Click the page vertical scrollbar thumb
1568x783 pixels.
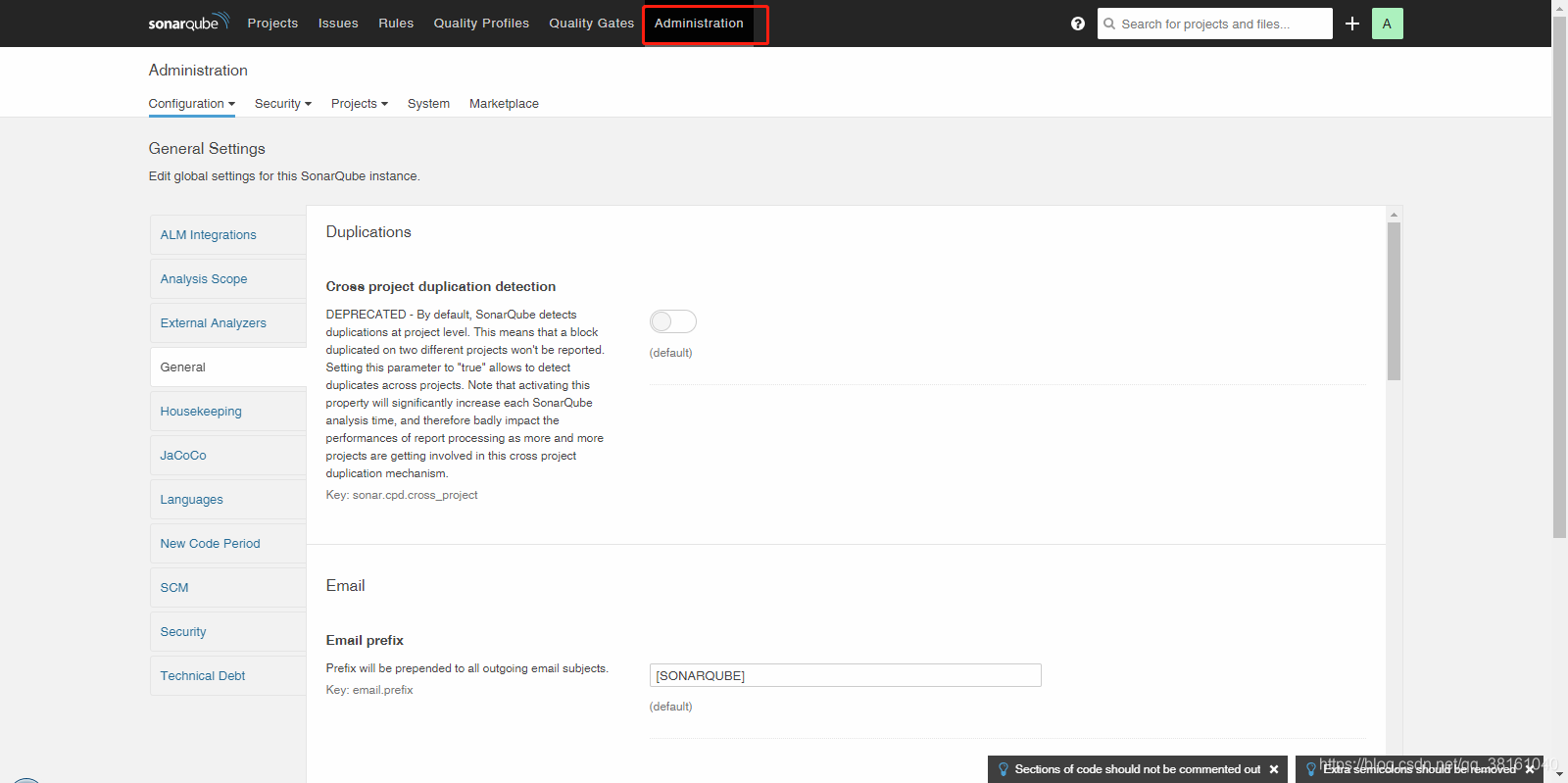click(x=1559, y=277)
